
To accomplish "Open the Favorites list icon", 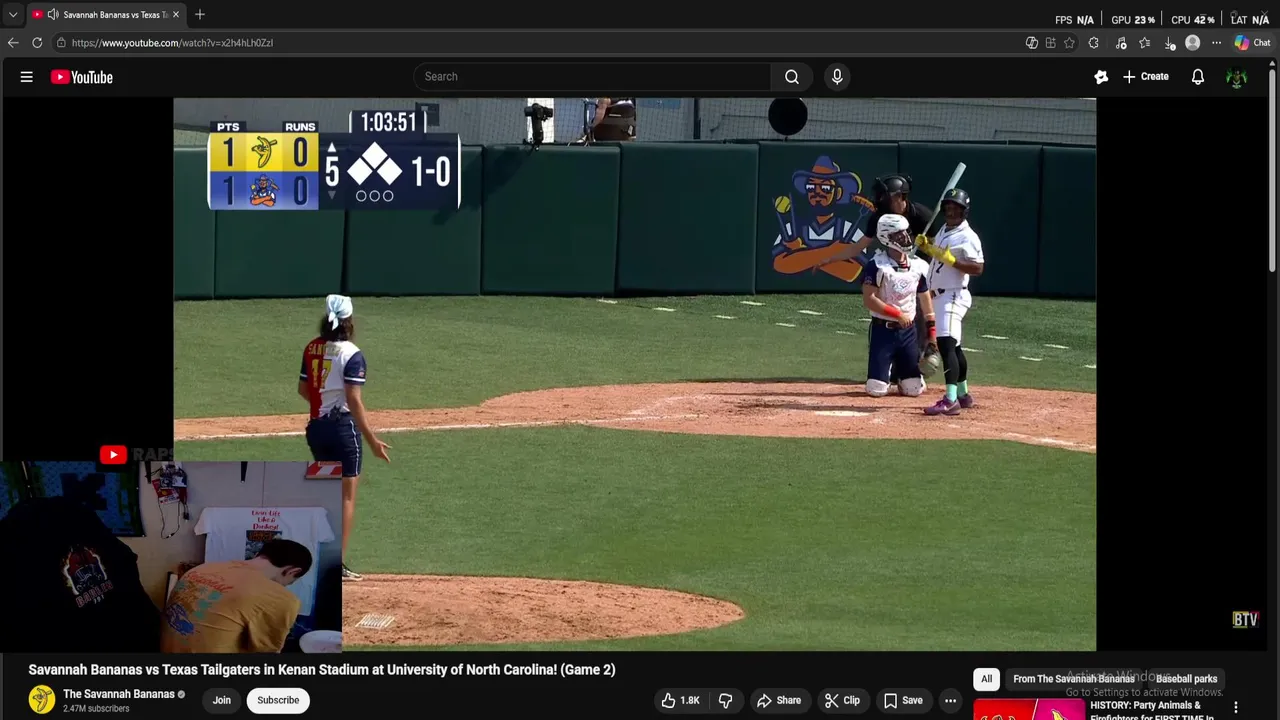I will pos(1145,43).
